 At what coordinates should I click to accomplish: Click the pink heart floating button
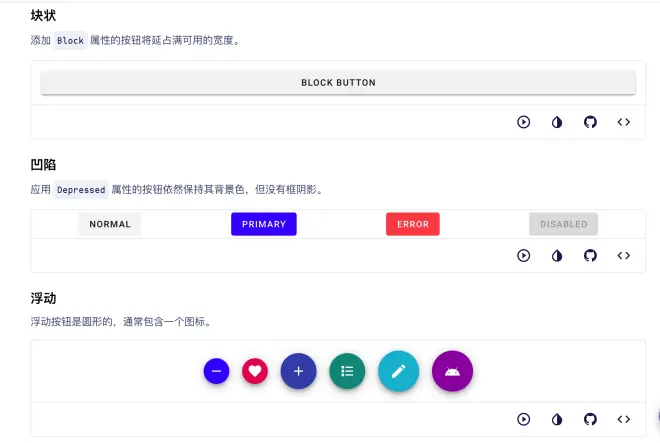[x=255, y=371]
